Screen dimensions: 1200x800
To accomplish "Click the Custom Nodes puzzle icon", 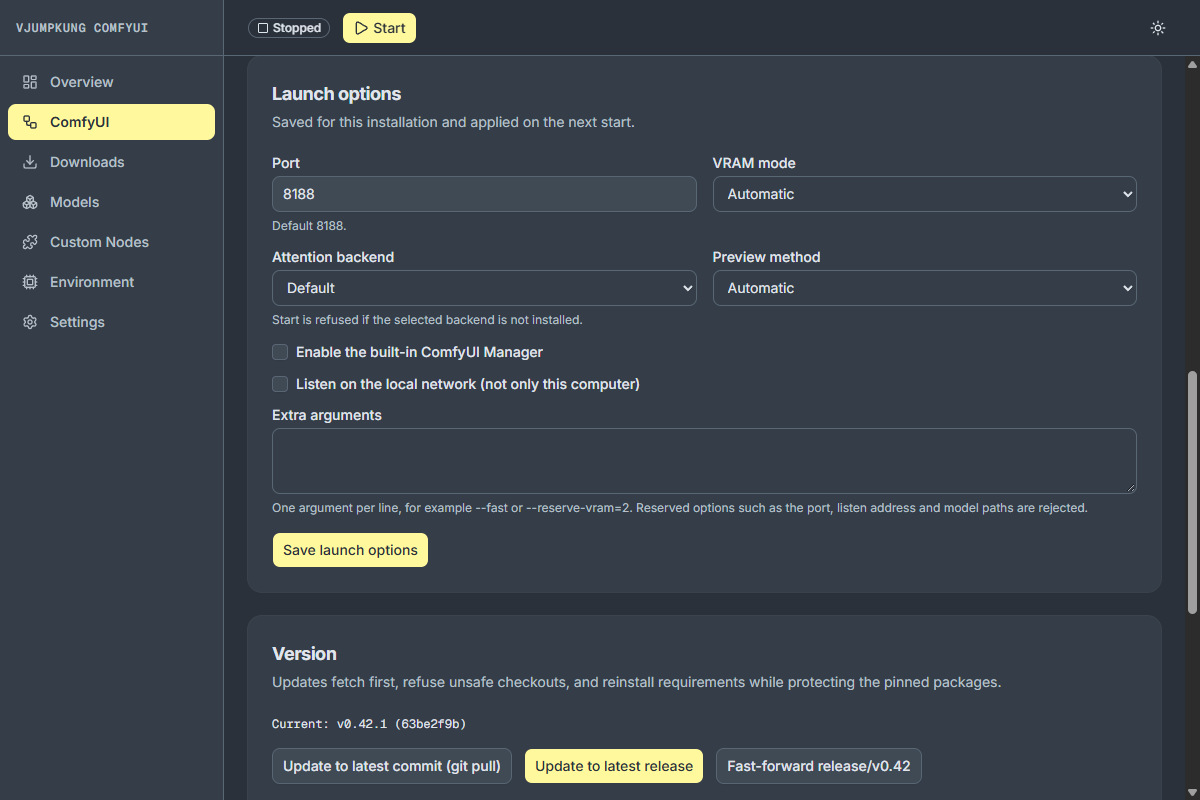I will click(x=30, y=242).
